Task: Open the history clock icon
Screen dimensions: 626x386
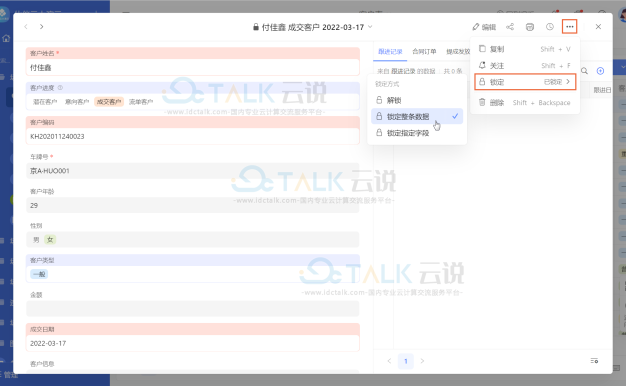Action: click(550, 27)
